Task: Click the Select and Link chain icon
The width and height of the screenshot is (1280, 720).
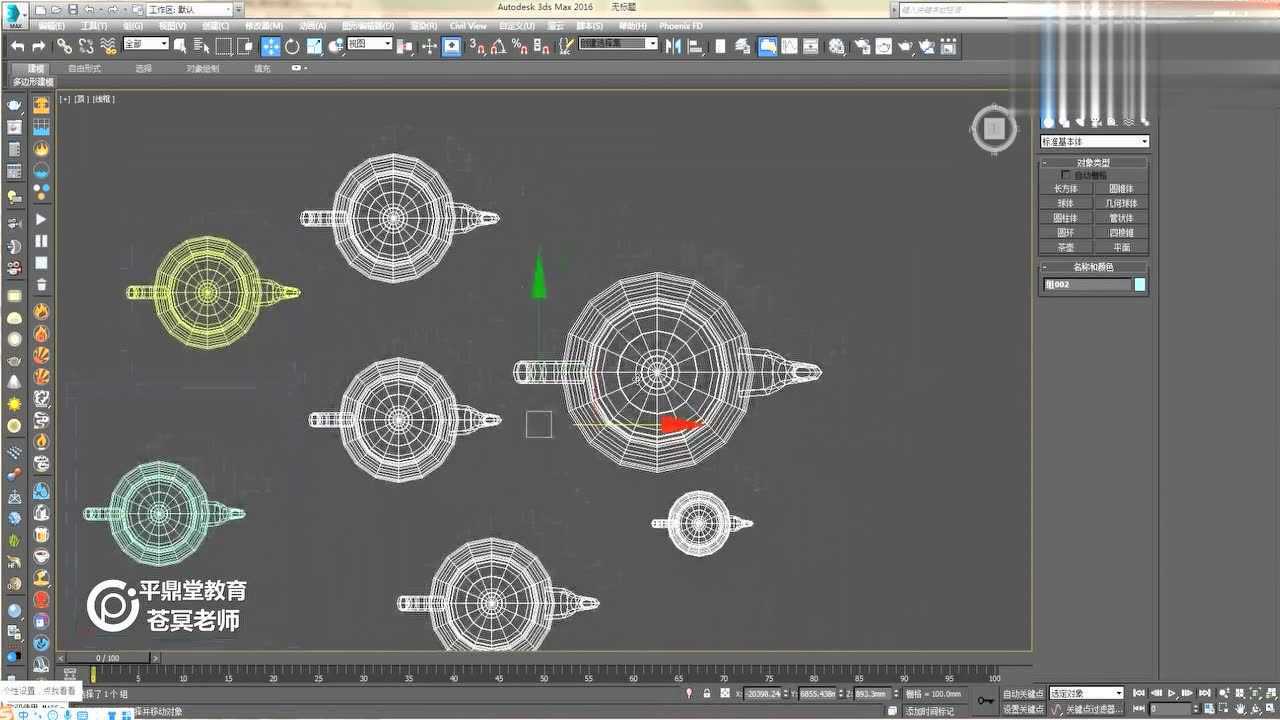Action: [x=64, y=46]
